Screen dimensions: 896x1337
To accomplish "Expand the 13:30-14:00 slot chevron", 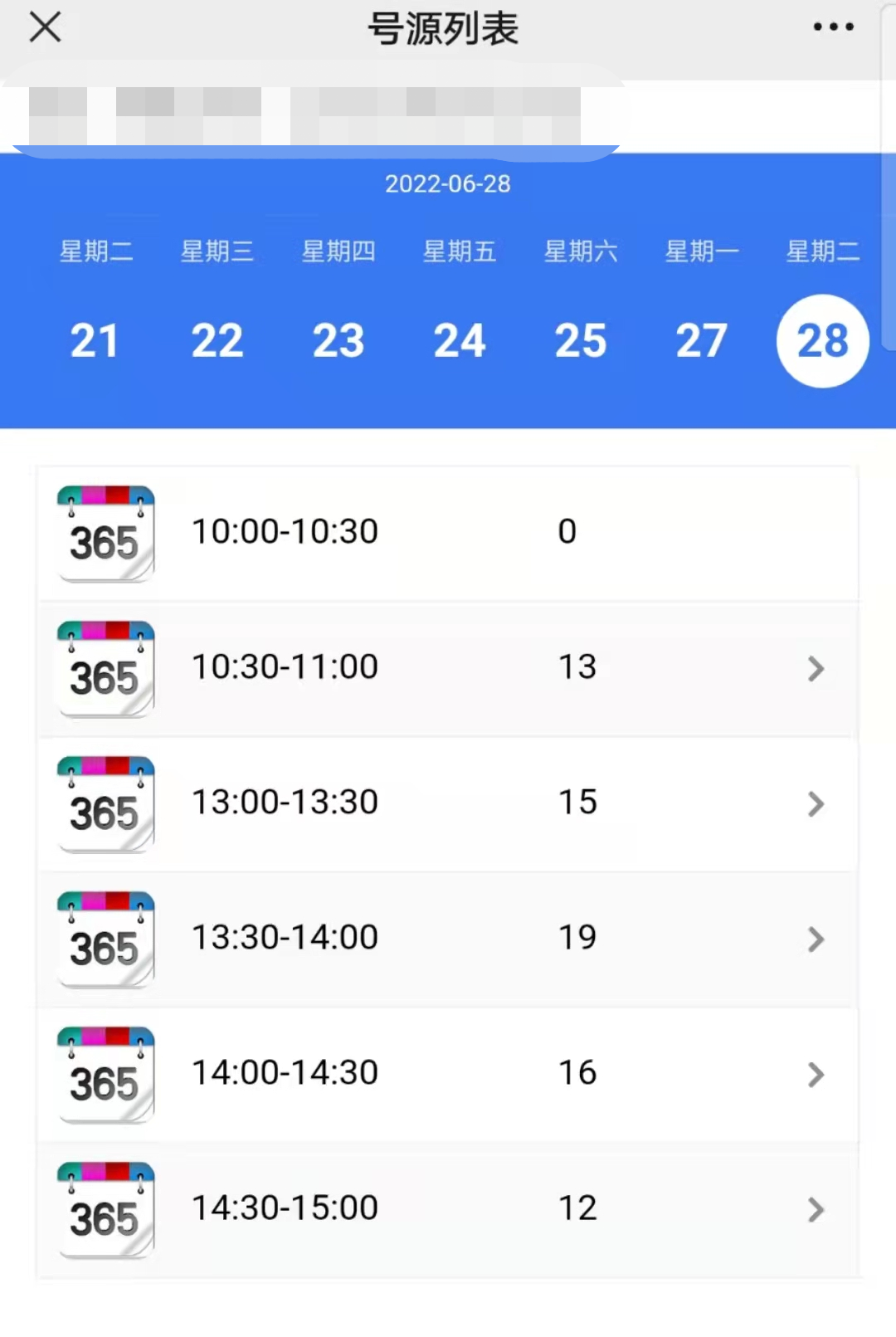I will (x=816, y=939).
